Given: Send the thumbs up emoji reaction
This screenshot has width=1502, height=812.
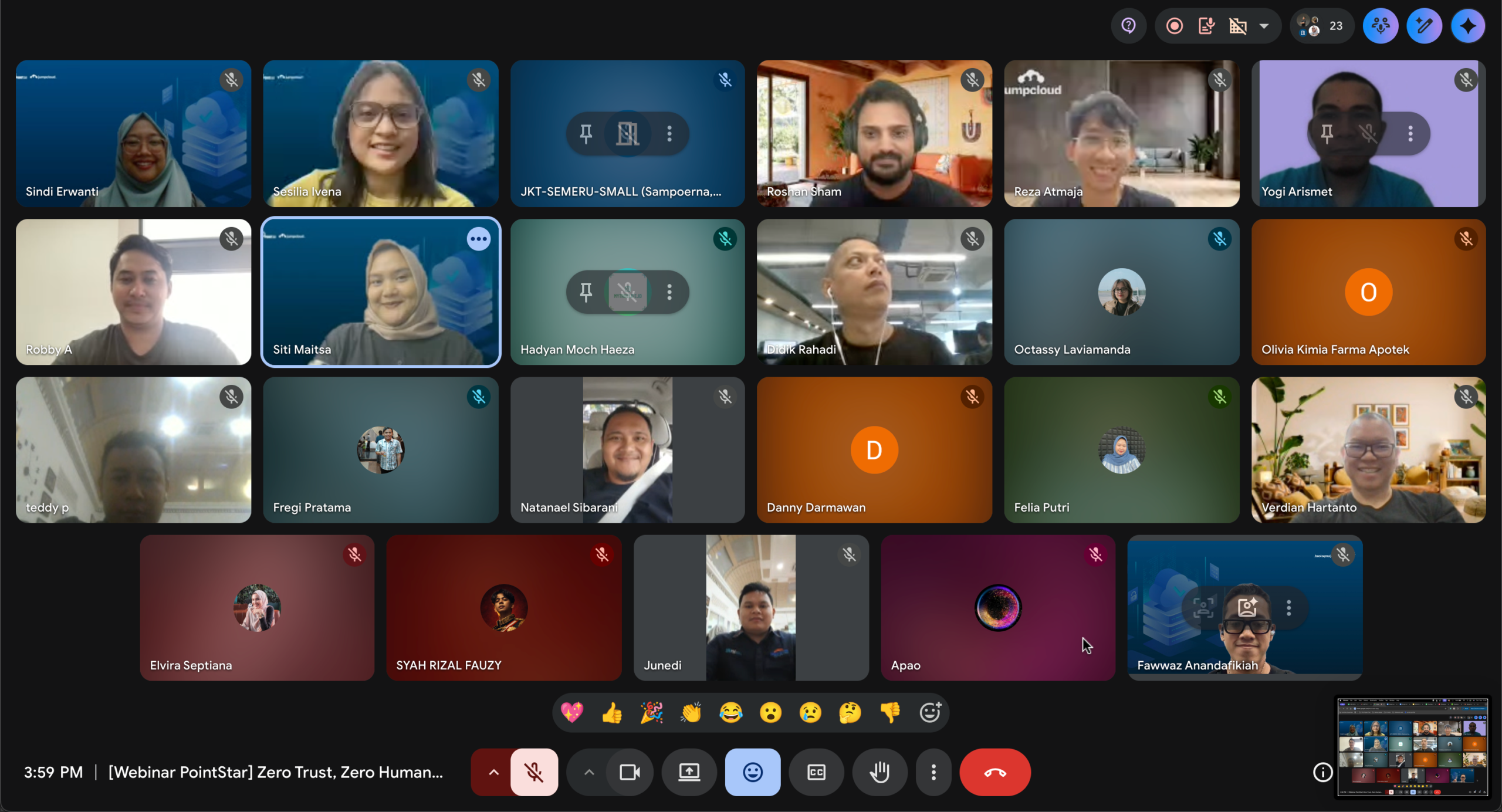Looking at the screenshot, I should click(x=612, y=713).
